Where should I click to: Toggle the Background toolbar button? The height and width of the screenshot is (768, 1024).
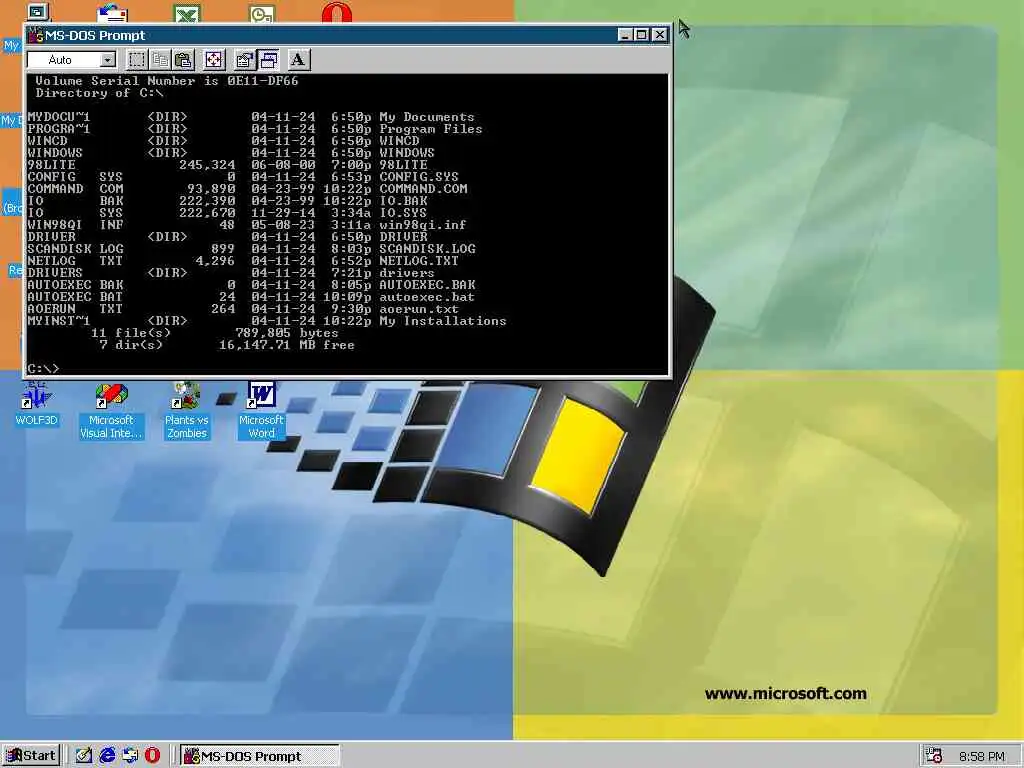[268, 60]
